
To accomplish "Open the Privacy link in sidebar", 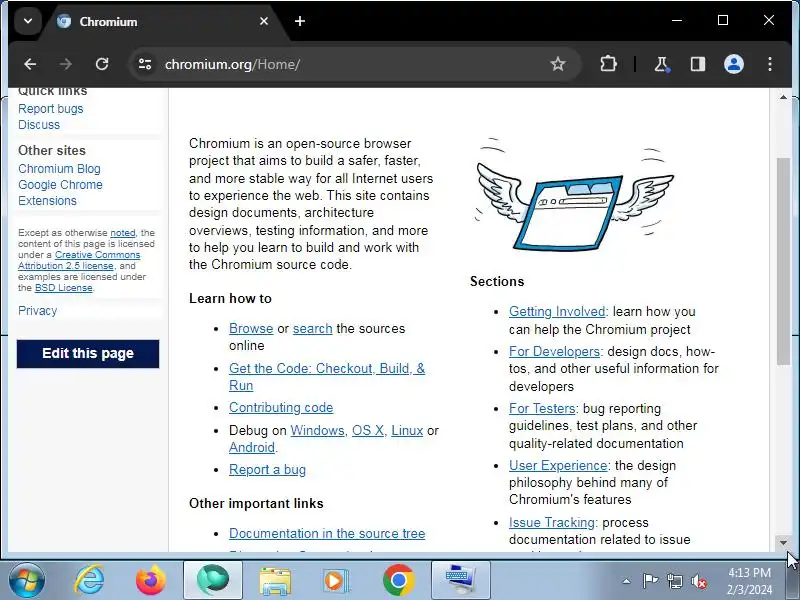I will (x=37, y=311).
